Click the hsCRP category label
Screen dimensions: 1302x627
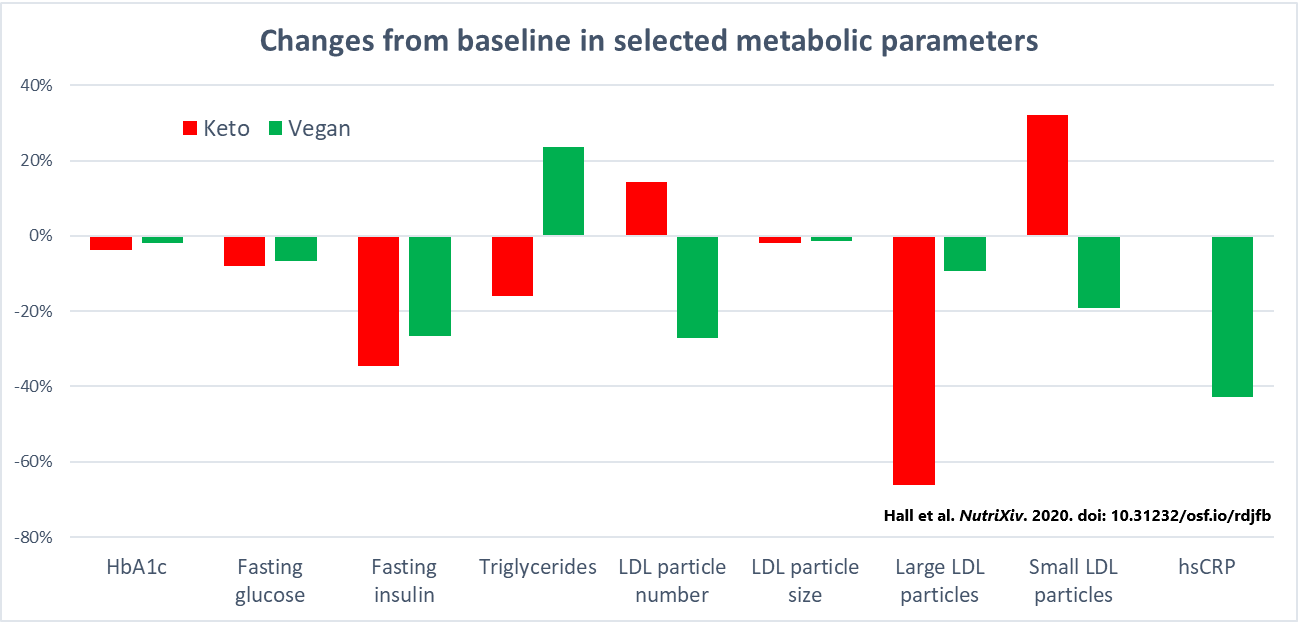[1206, 568]
